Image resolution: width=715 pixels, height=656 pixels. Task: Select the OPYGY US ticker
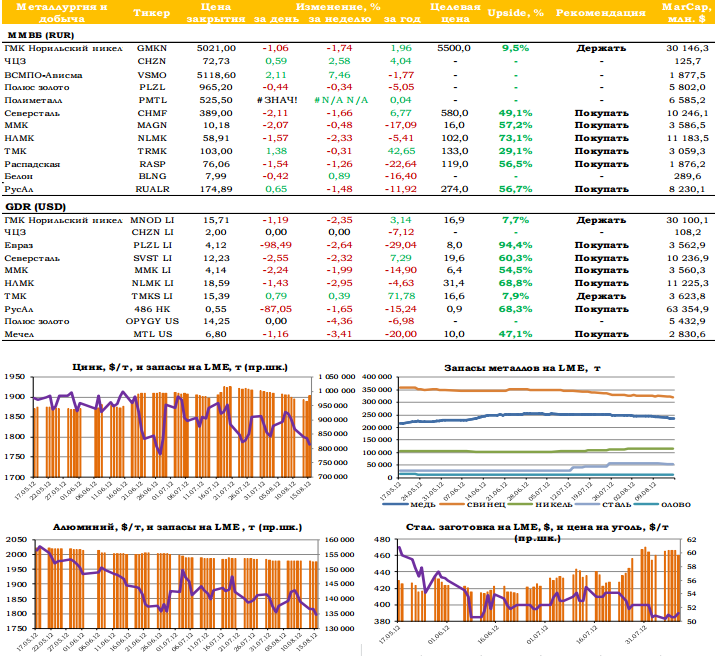point(152,321)
